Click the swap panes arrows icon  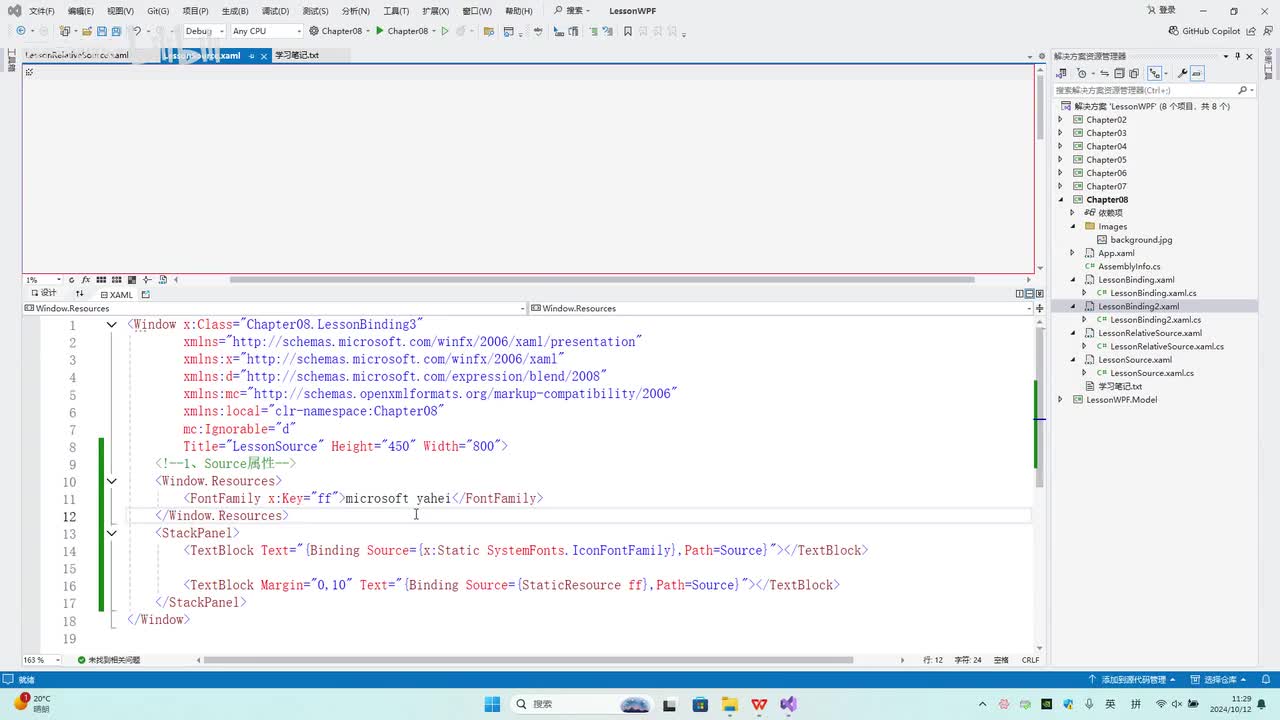tap(80, 294)
